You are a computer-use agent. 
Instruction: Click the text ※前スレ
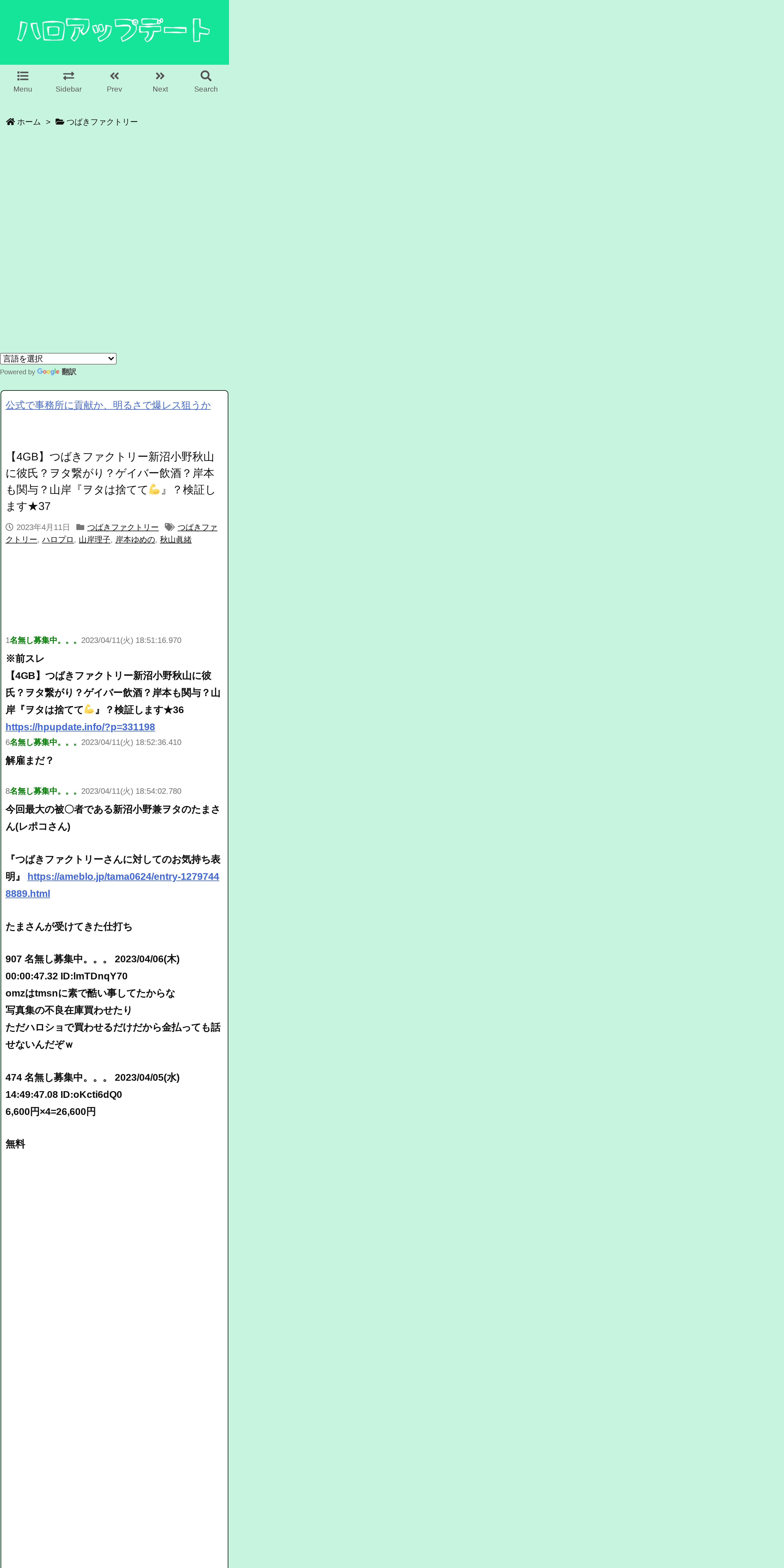point(25,659)
